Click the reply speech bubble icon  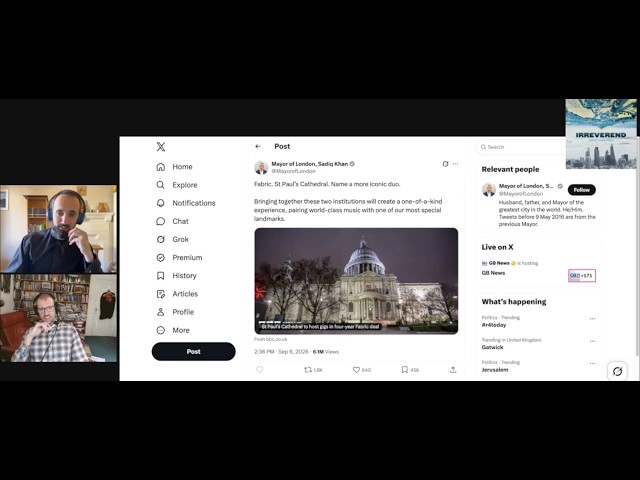[x=260, y=369]
